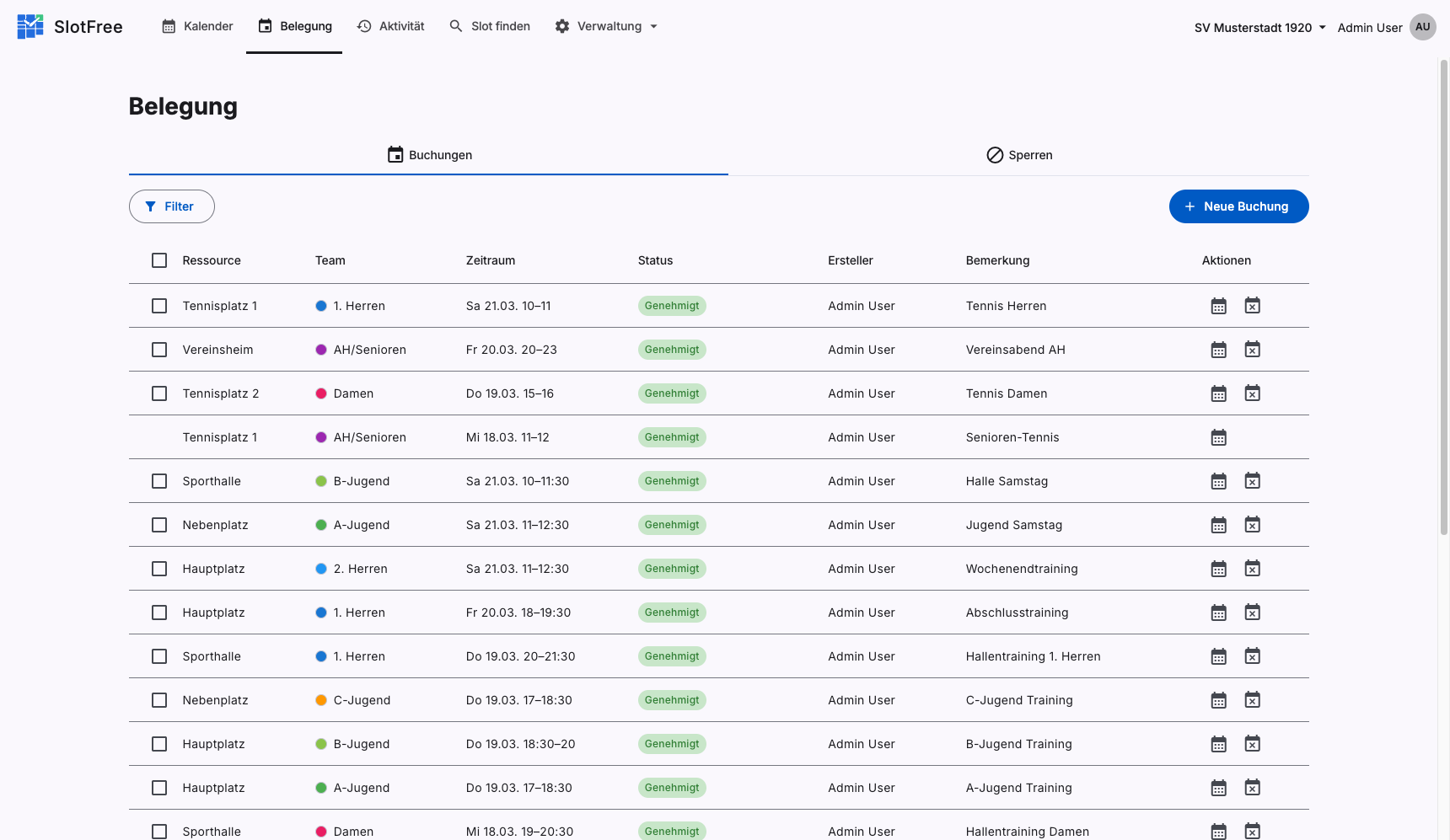Click the AU user avatar
1450x840 pixels.
pos(1422,27)
